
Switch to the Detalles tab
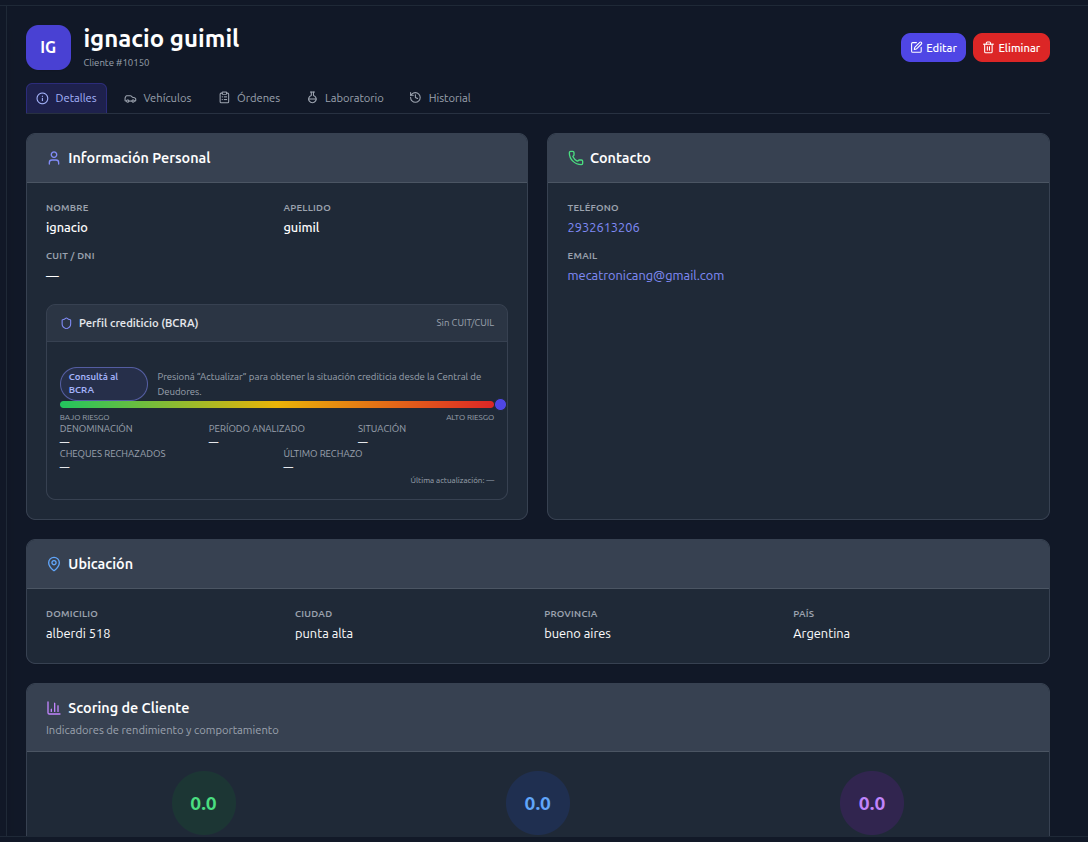(x=67, y=98)
